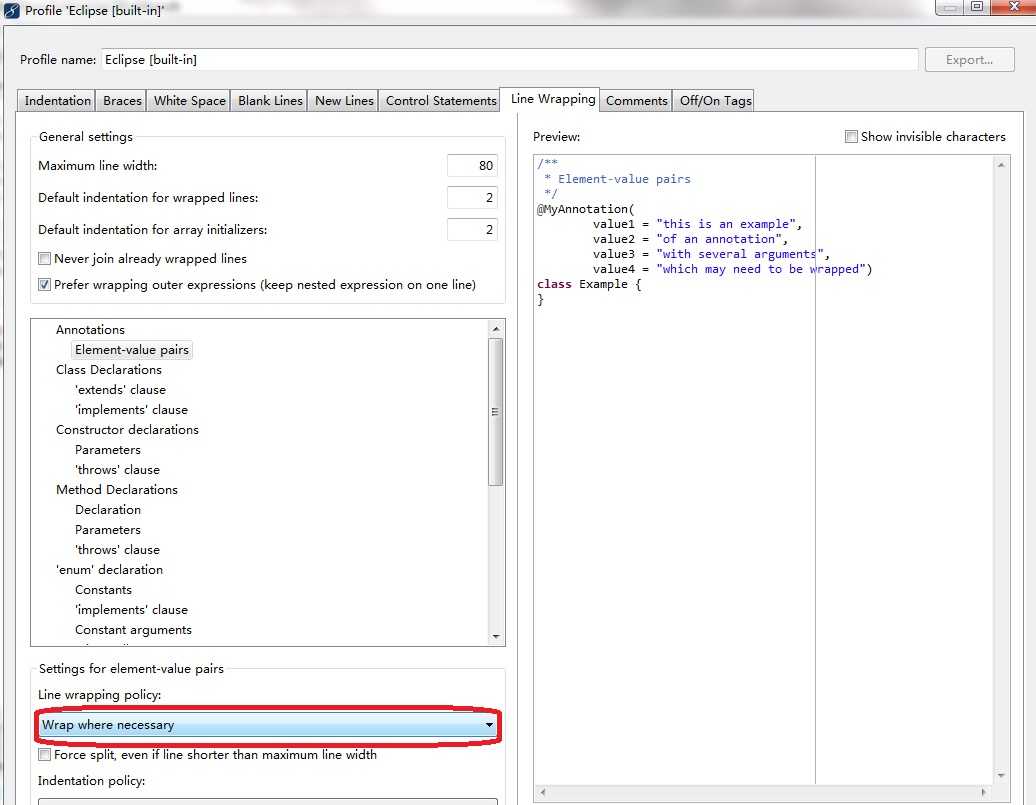Select Constructor declarations tree item
Viewport: 1036px width, 805px height.
click(x=127, y=430)
